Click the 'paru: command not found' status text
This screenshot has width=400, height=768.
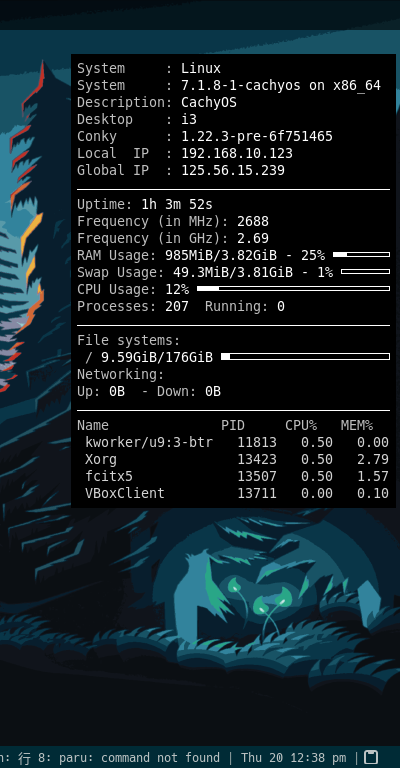pos(140,758)
